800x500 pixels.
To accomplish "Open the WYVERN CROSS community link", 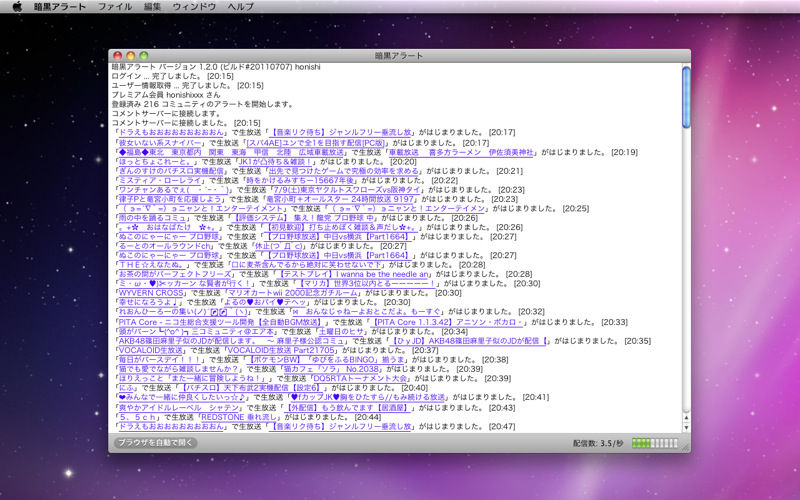I will pyautogui.click(x=151, y=293).
